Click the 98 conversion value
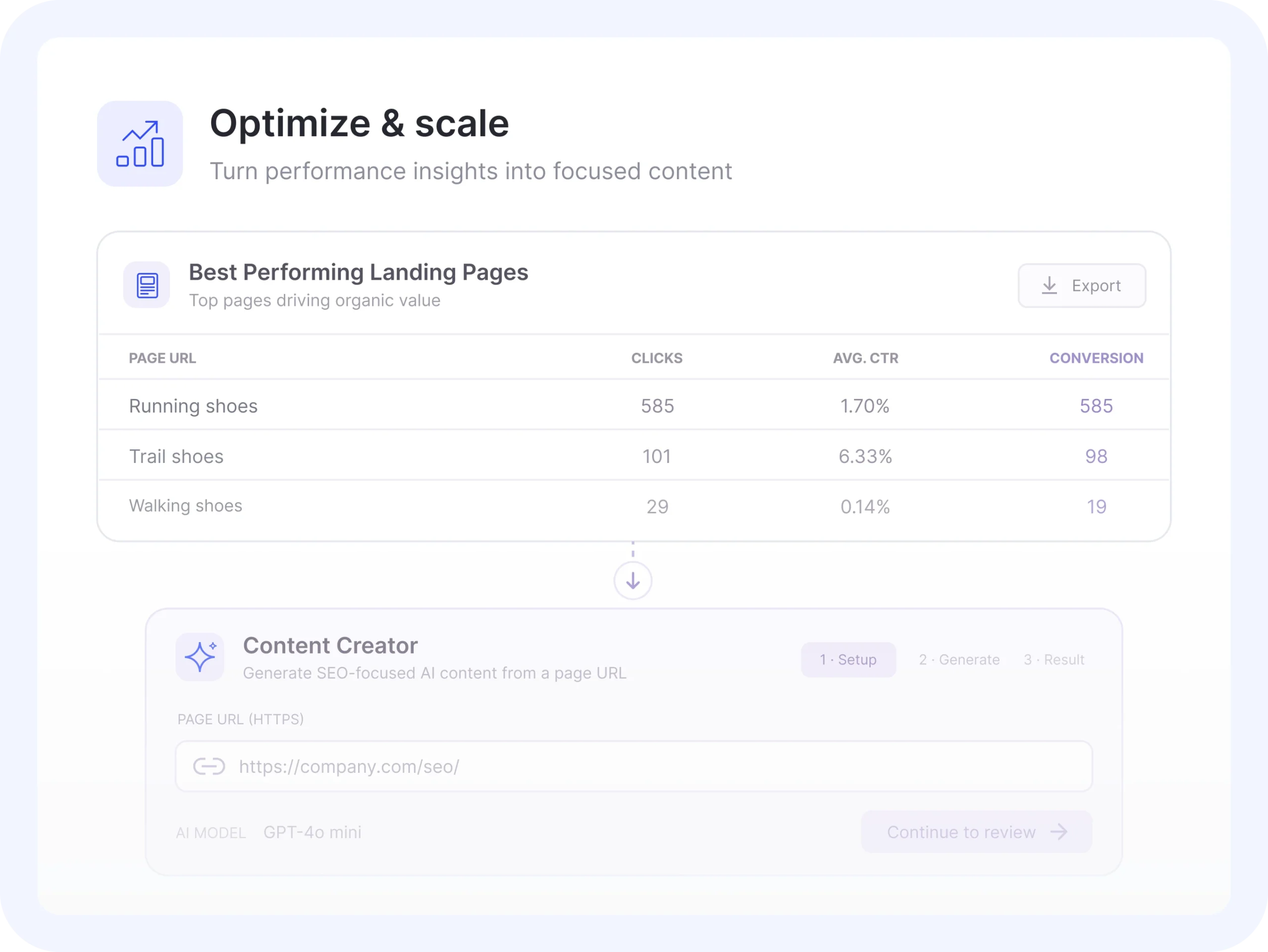This screenshot has height=952, width=1268. point(1096,456)
